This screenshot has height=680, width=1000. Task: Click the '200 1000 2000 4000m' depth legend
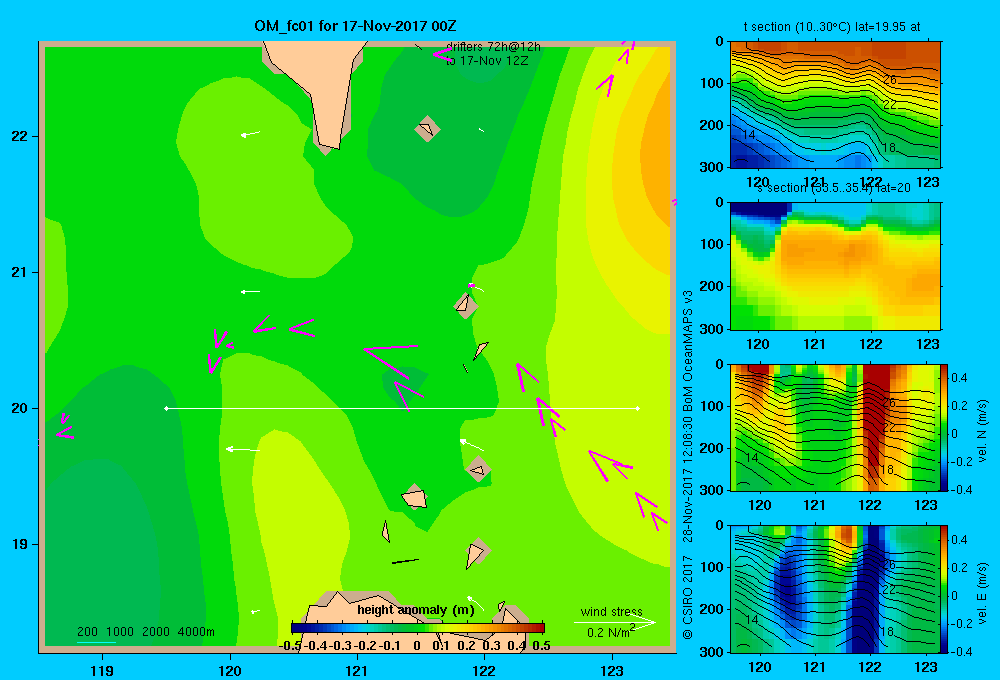[x=145, y=632]
